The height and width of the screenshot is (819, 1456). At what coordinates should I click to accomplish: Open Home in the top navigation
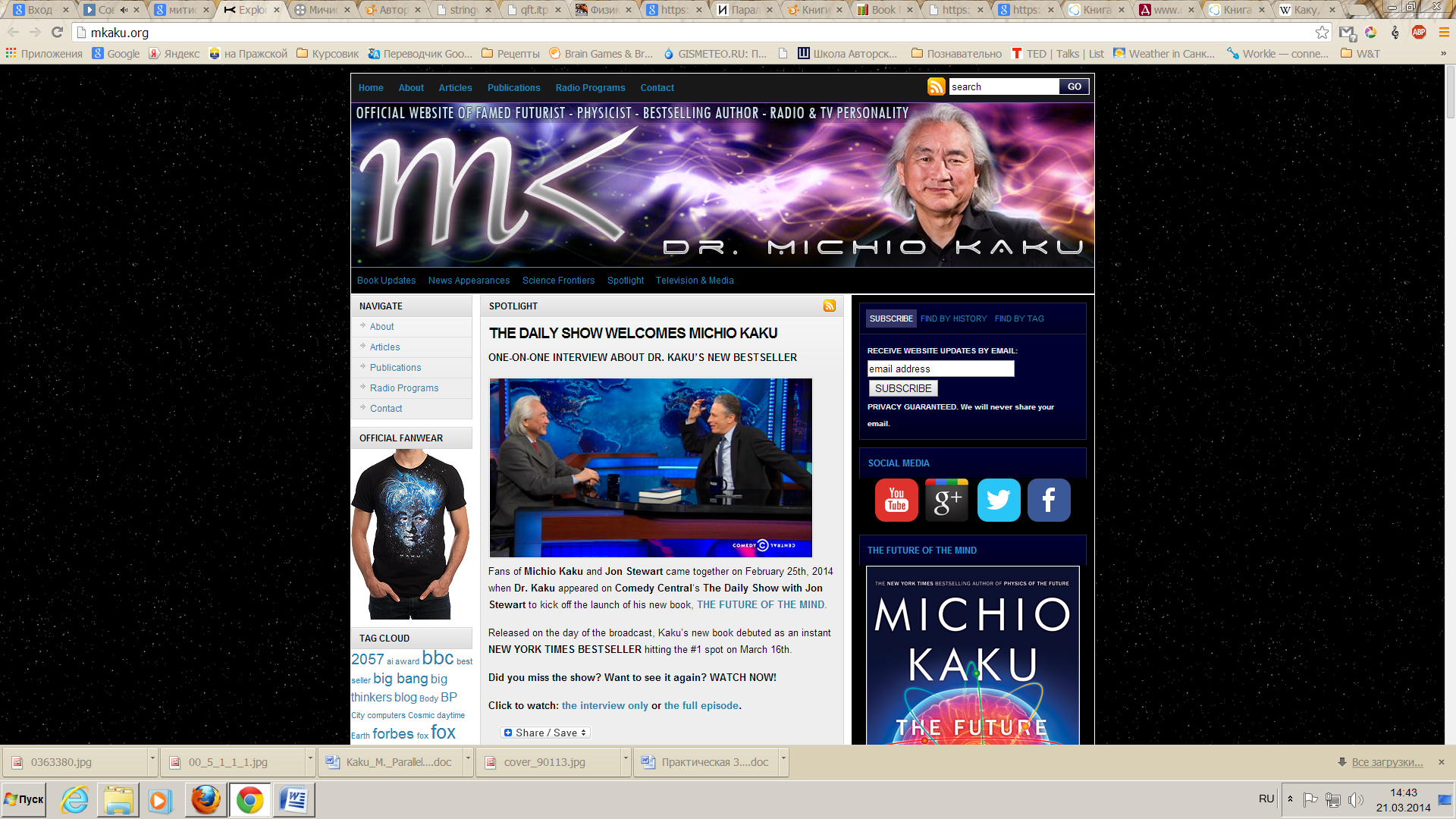point(371,88)
